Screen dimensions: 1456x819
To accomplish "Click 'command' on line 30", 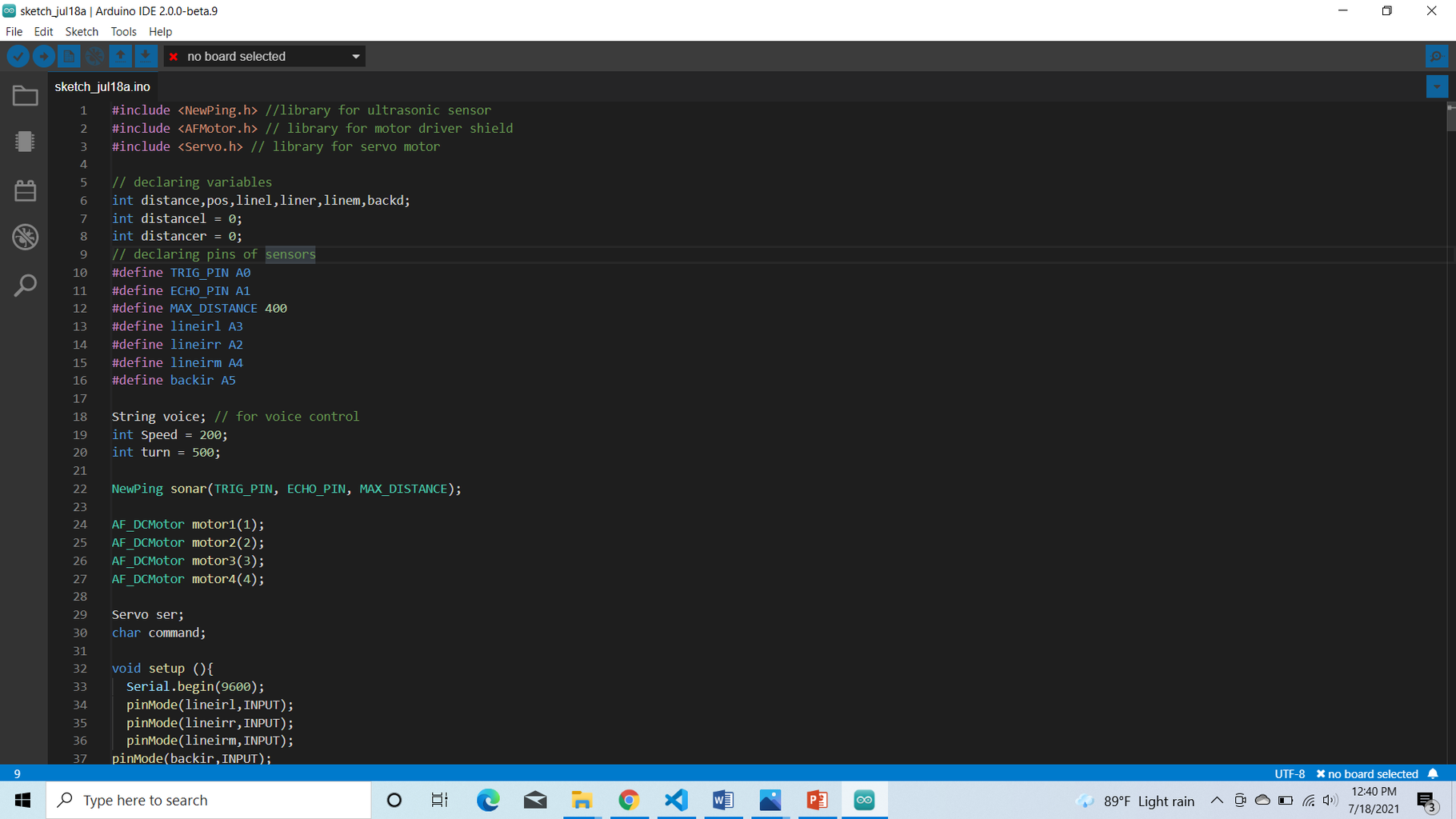I will pyautogui.click(x=174, y=633).
